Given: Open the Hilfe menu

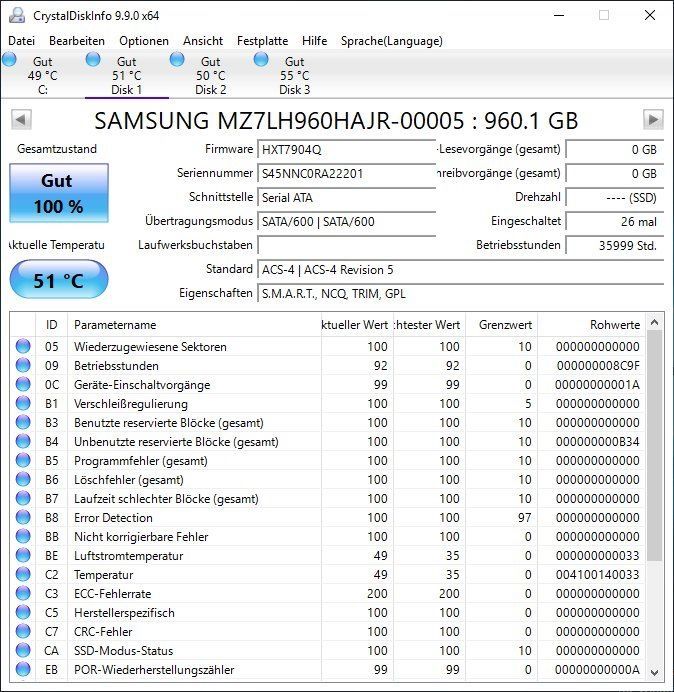Looking at the screenshot, I should [x=314, y=41].
